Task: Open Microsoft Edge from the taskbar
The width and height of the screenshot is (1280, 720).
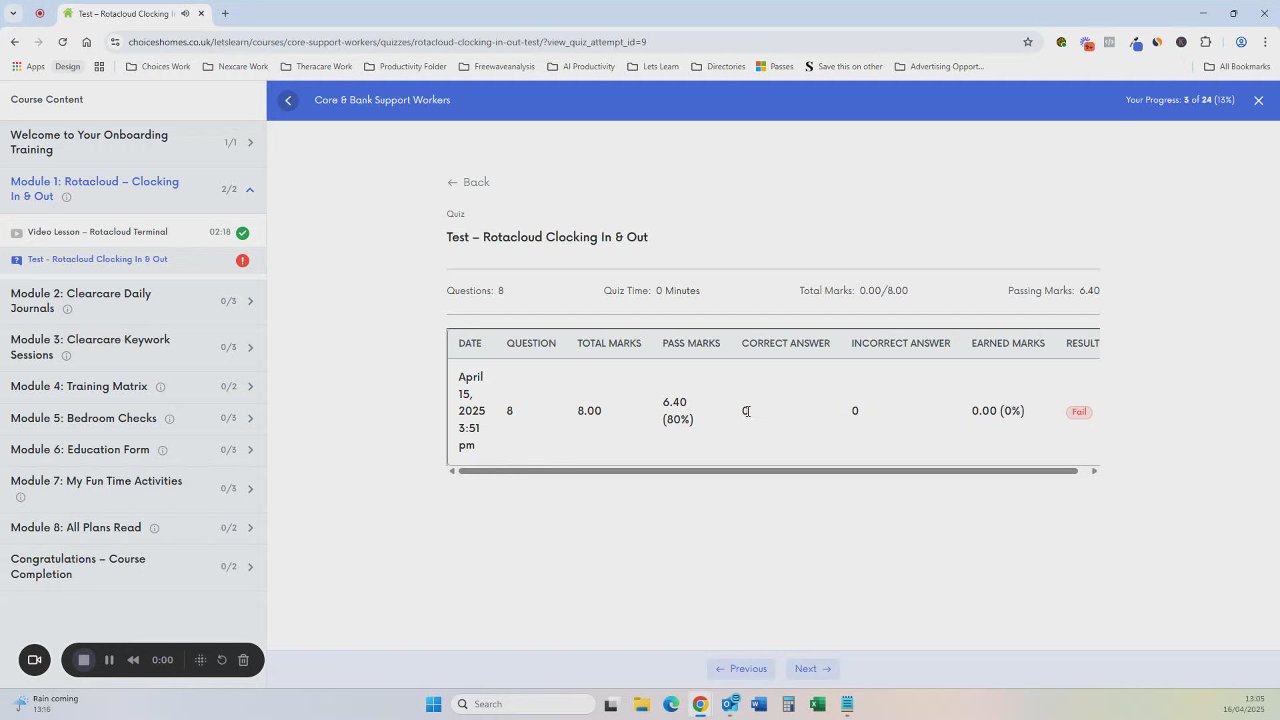Action: coord(671,704)
